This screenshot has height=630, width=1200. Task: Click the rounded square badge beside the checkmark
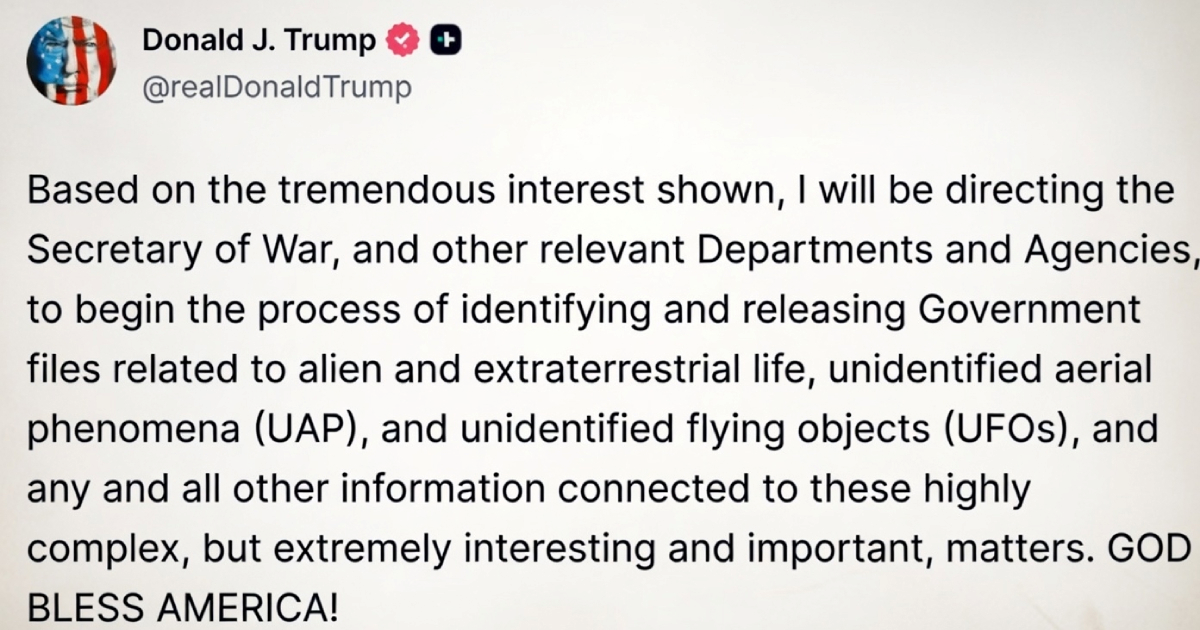click(x=444, y=41)
